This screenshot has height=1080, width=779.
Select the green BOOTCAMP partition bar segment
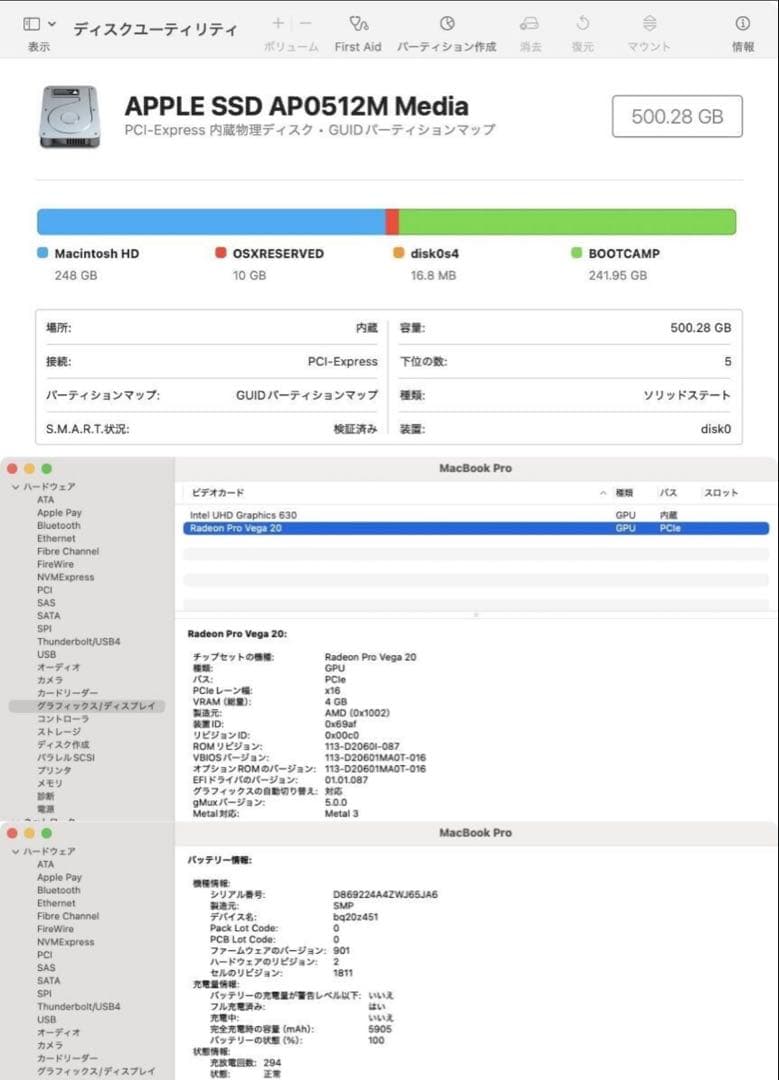click(568, 222)
